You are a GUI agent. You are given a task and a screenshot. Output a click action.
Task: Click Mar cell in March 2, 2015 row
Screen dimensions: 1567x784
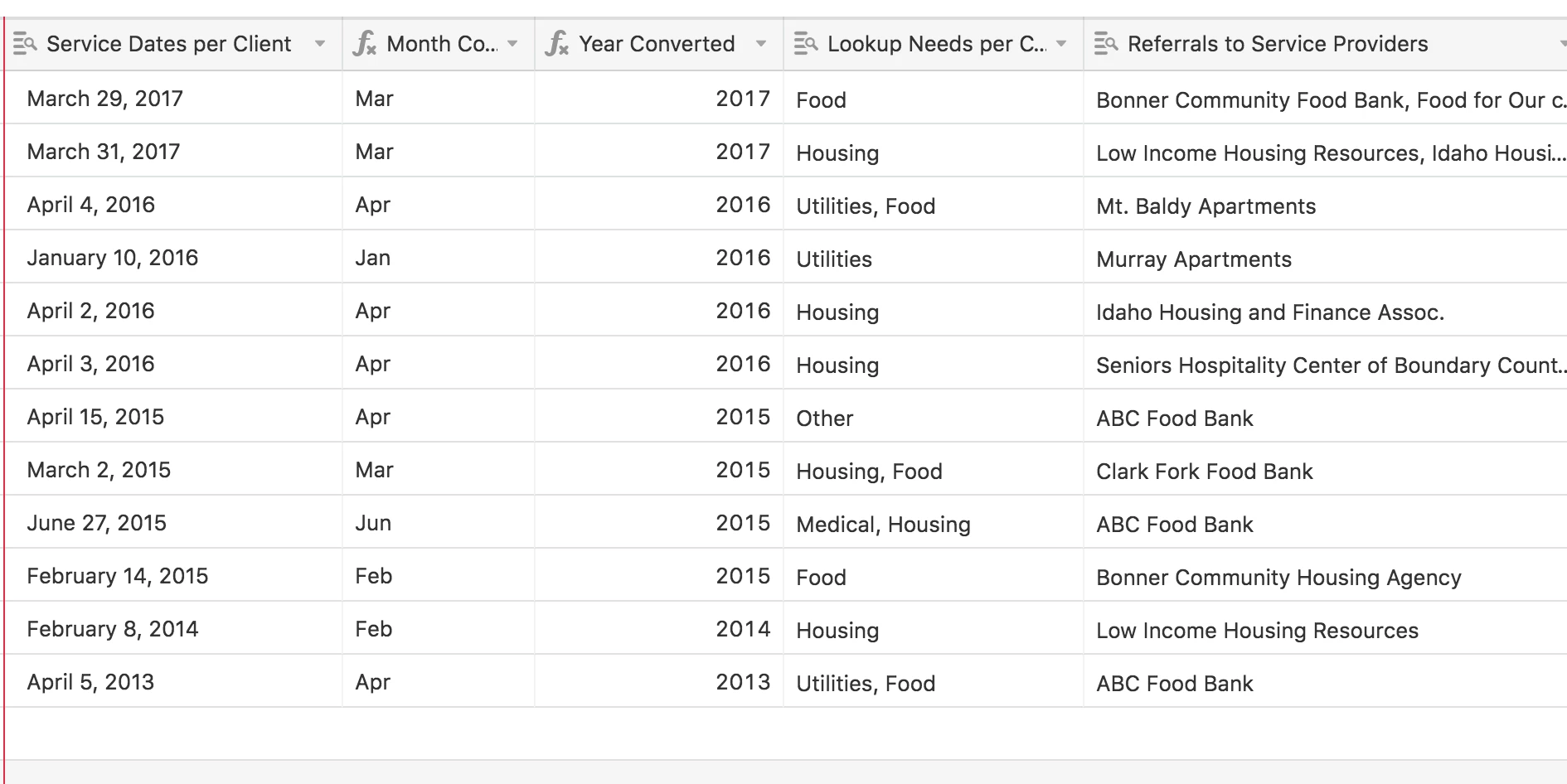tap(439, 469)
